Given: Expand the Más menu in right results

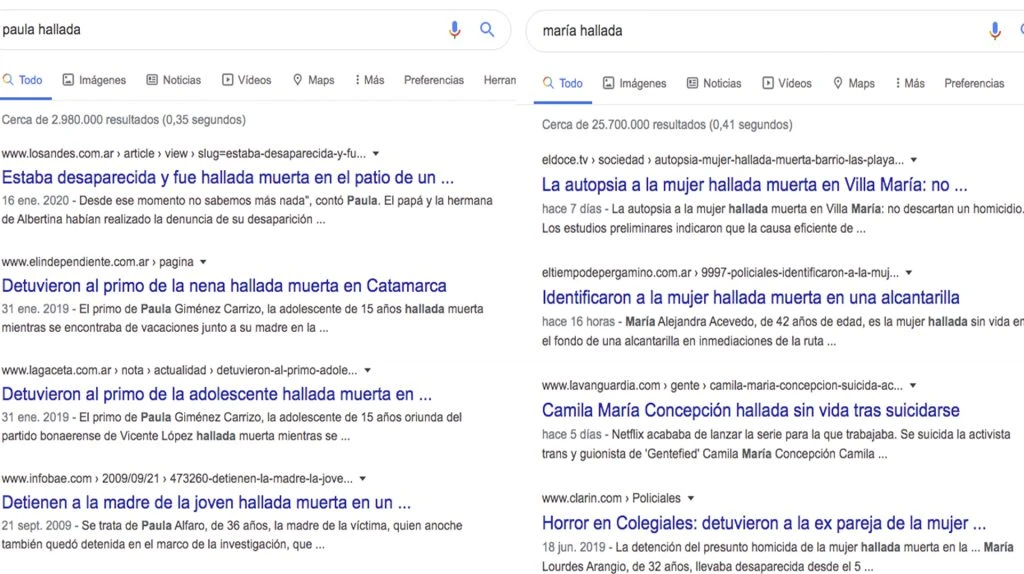Looking at the screenshot, I should click(x=909, y=84).
